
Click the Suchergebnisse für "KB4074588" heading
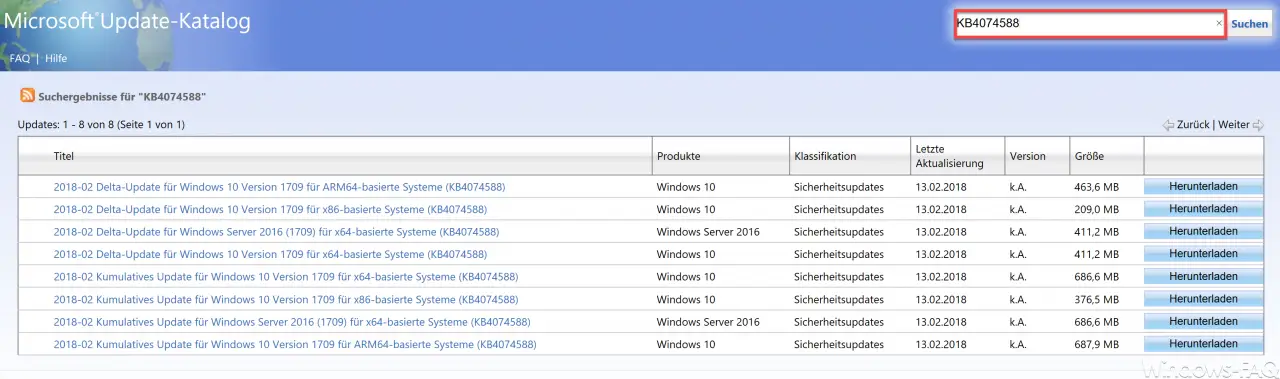pyautogui.click(x=122, y=97)
